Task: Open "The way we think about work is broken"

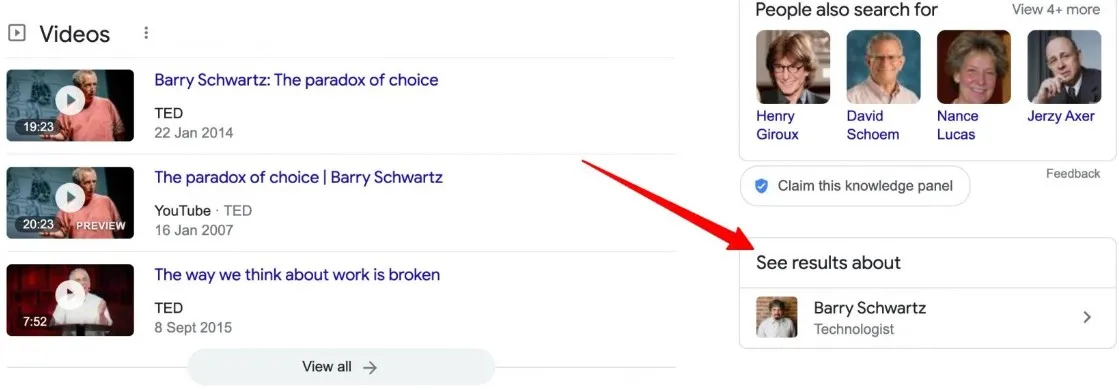Action: tap(297, 274)
